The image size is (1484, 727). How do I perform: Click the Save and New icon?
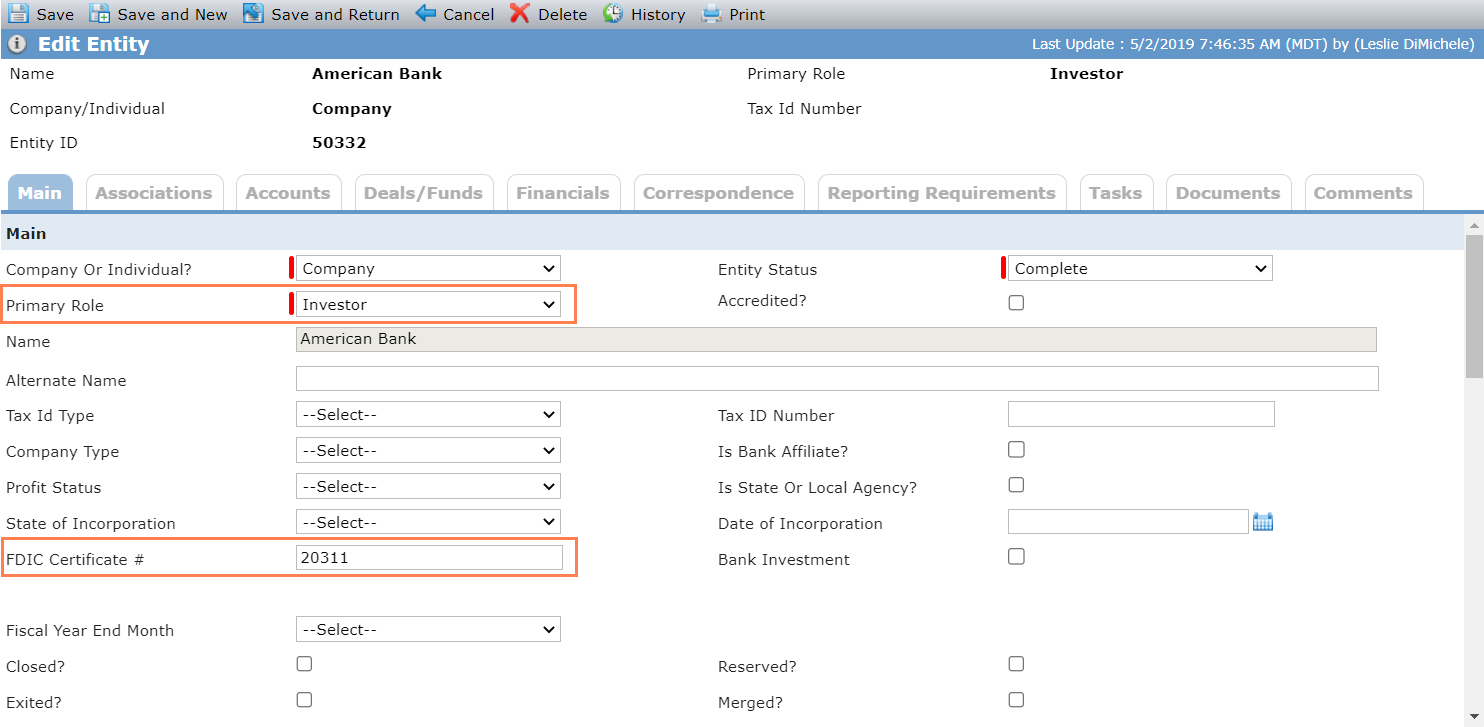(x=100, y=13)
